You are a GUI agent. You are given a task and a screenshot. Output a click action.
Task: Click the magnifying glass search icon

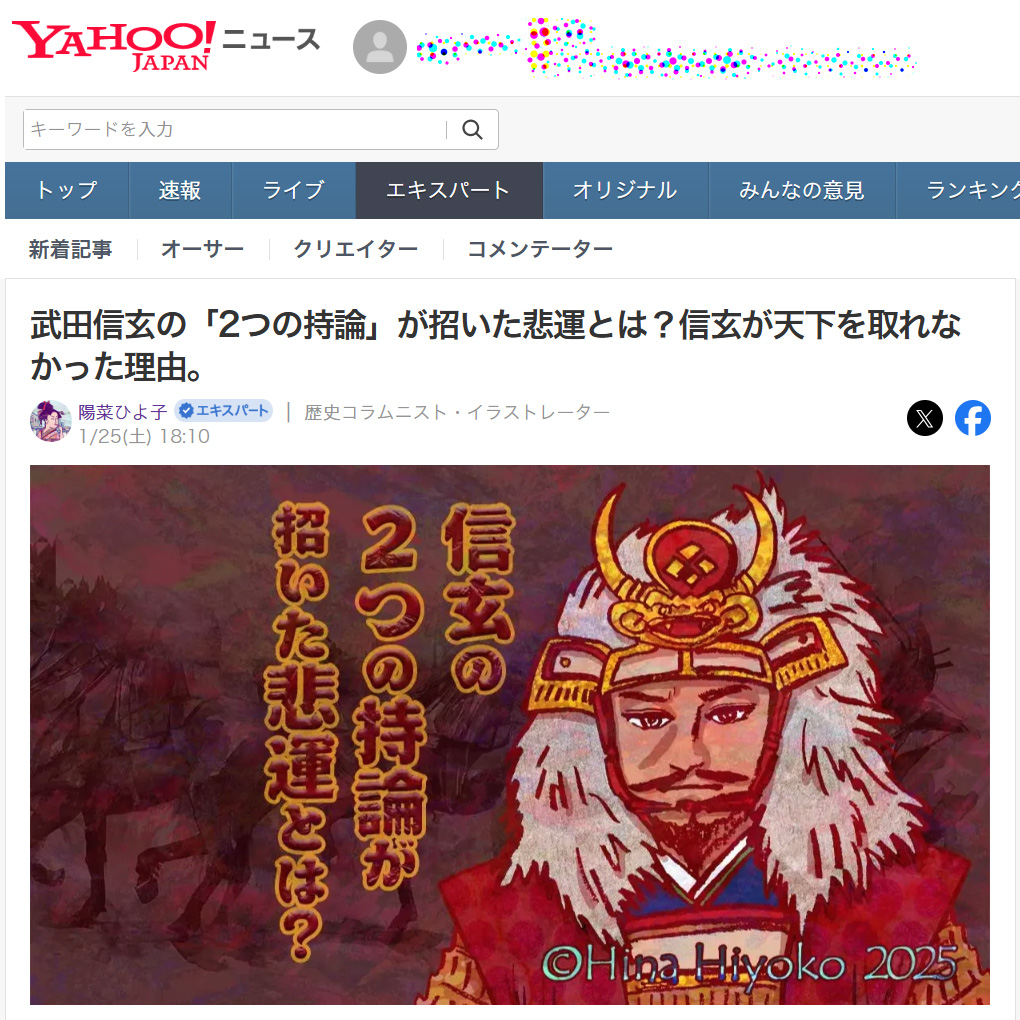pos(472,129)
